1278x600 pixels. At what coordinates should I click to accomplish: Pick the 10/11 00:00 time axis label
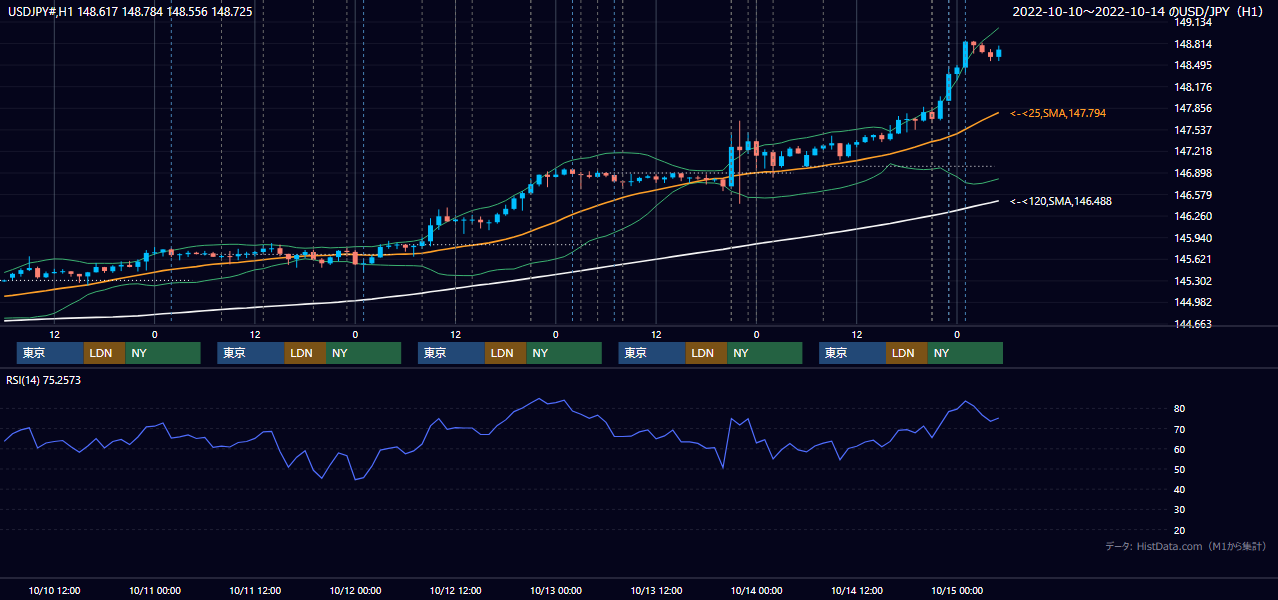coord(155,590)
